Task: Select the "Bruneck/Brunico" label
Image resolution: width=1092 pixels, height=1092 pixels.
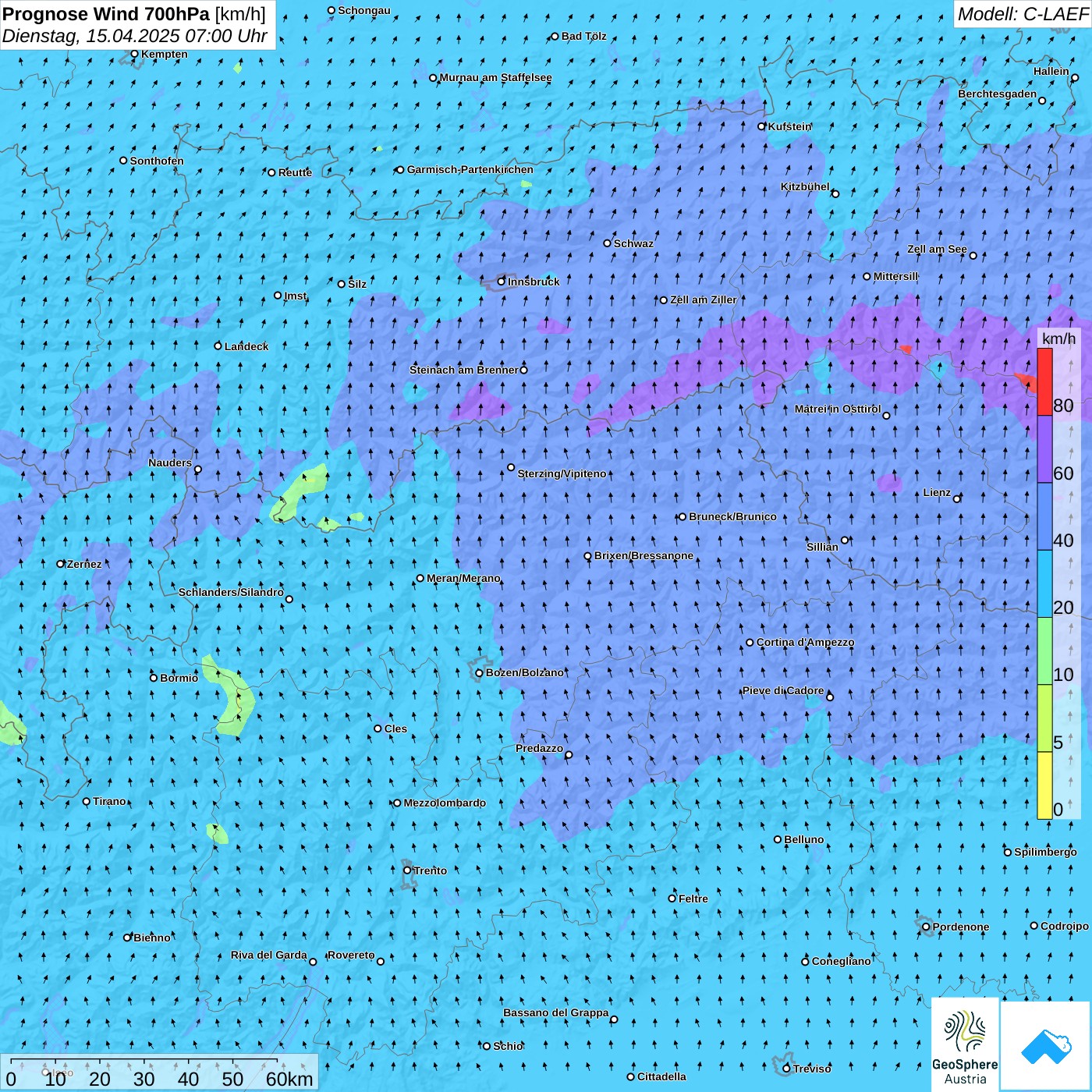Action: 733,516
